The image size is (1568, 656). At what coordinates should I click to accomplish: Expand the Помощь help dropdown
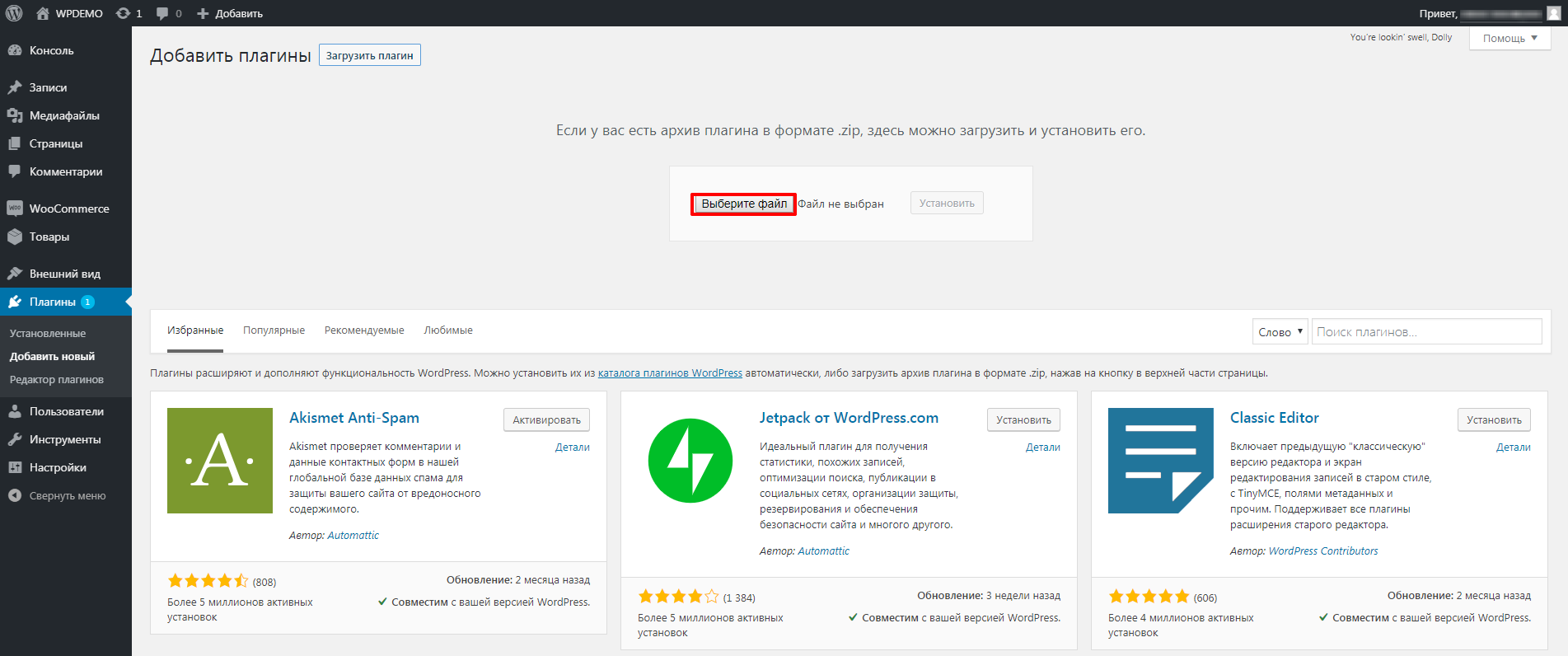tap(1509, 38)
